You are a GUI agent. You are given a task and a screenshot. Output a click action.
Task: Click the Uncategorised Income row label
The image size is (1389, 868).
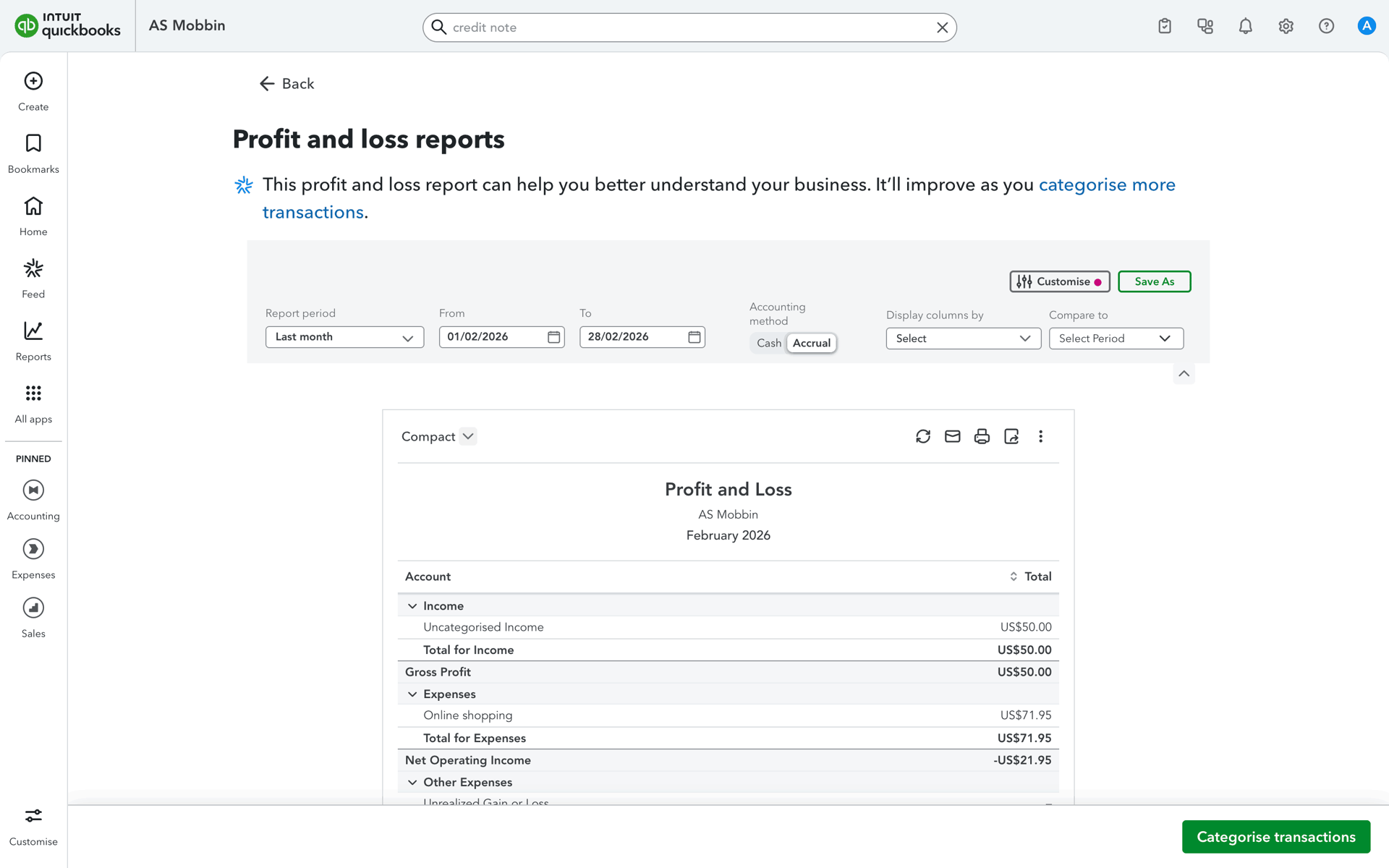tap(483, 627)
